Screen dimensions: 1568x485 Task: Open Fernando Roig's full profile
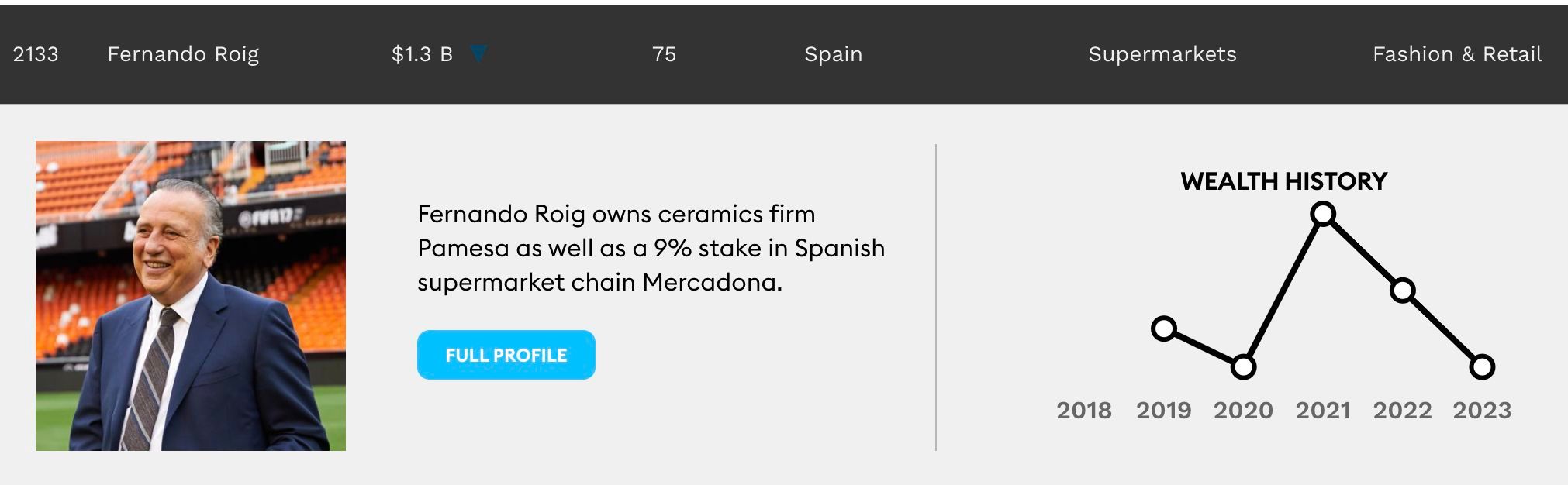(506, 355)
